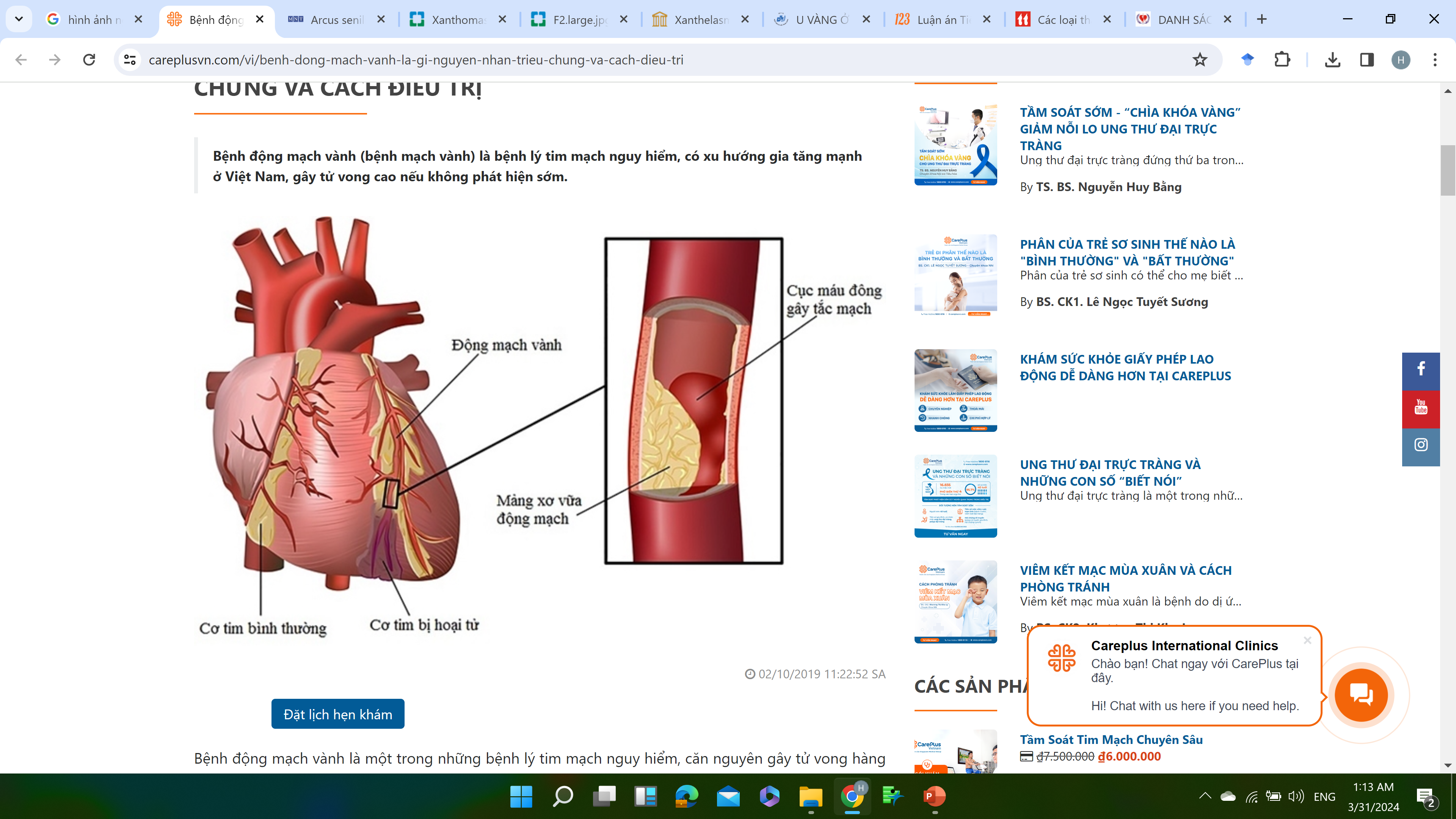Open the tab search dropdown arrow
Viewport: 1456px width, 819px height.
[19, 19]
